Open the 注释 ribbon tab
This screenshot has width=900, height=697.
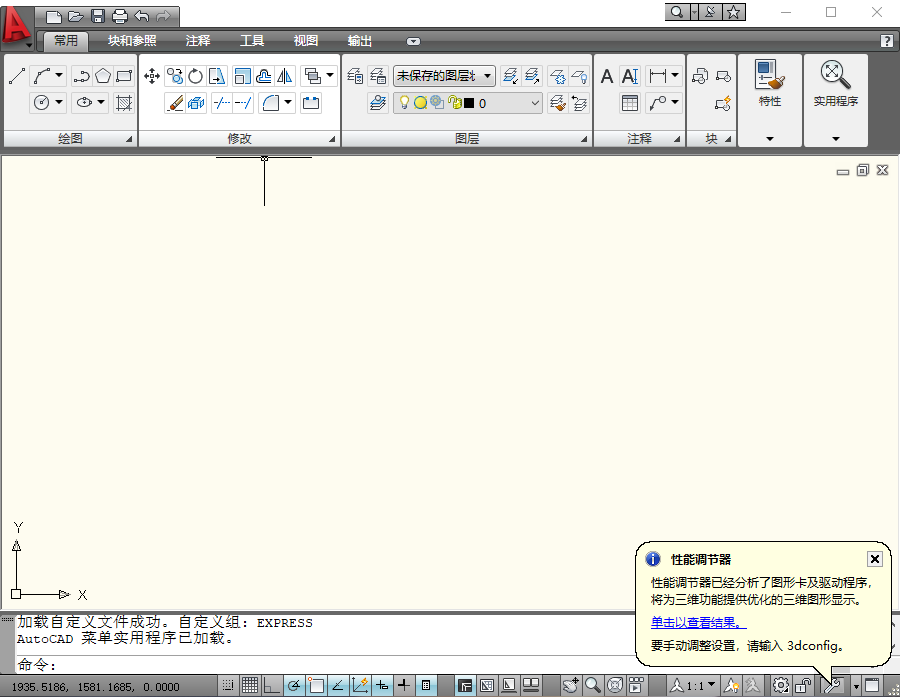coord(198,41)
